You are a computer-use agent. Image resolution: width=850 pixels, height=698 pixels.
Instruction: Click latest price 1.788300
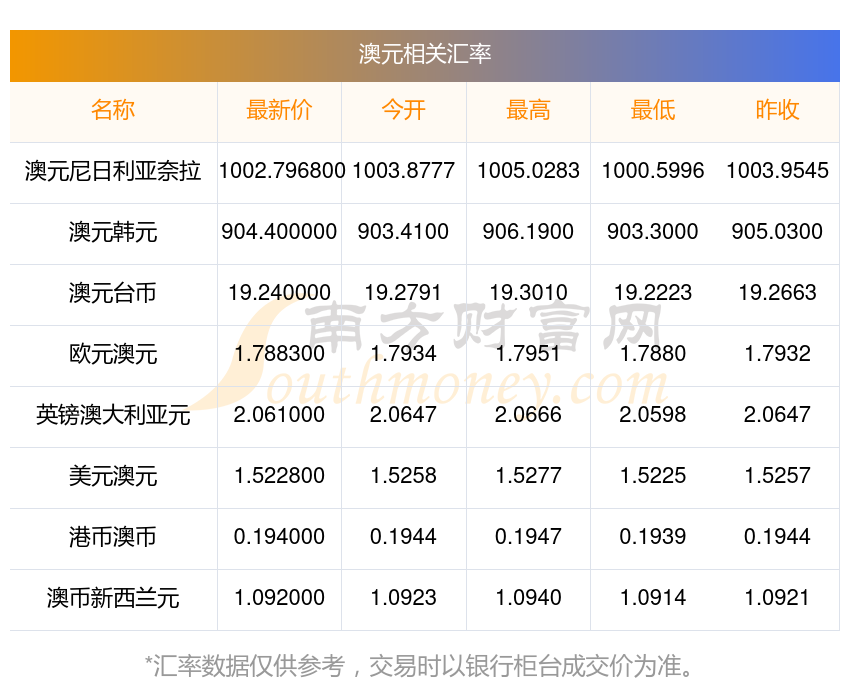[279, 354]
